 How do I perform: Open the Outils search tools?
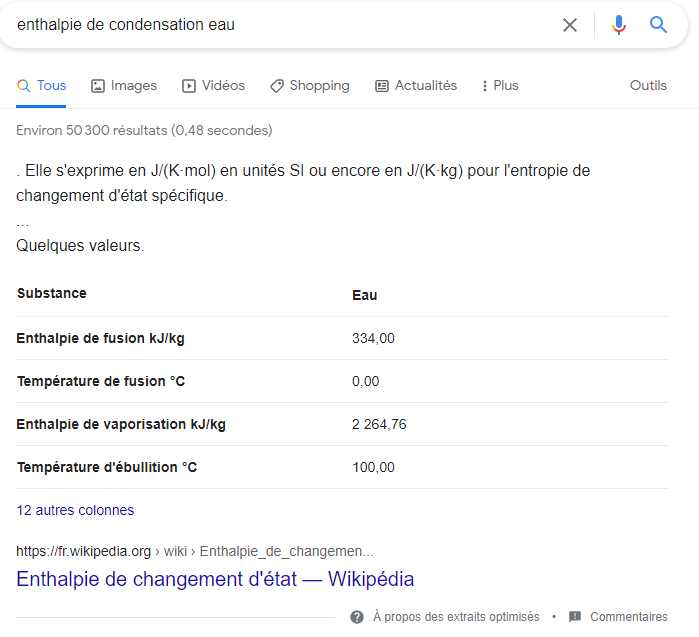pyautogui.click(x=648, y=86)
